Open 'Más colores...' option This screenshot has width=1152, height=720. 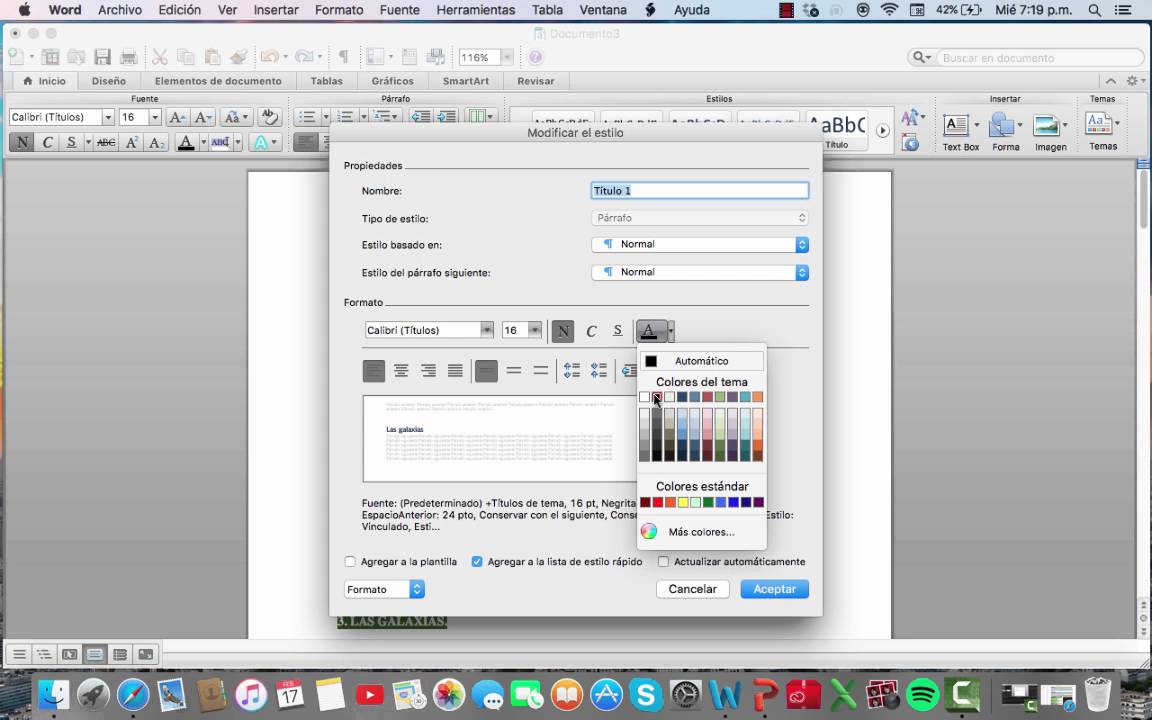pyautogui.click(x=702, y=532)
